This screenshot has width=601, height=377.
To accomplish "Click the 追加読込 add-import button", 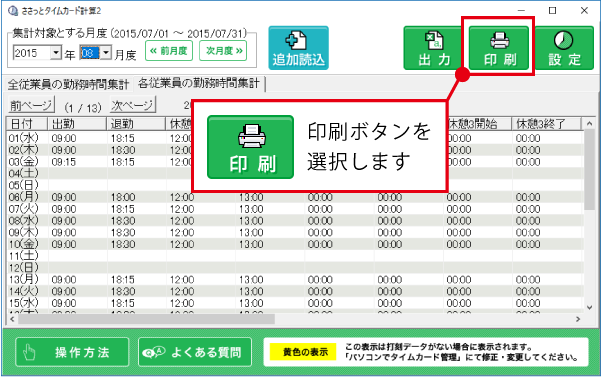I will pos(298,48).
